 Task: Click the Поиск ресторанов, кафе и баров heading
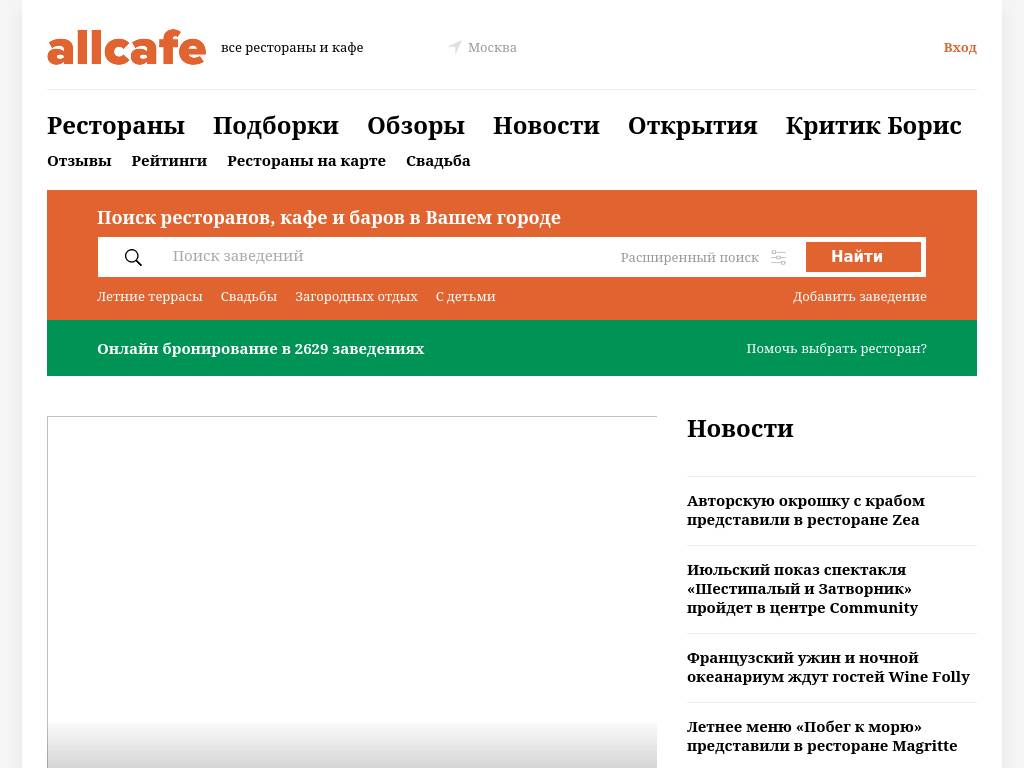point(328,217)
